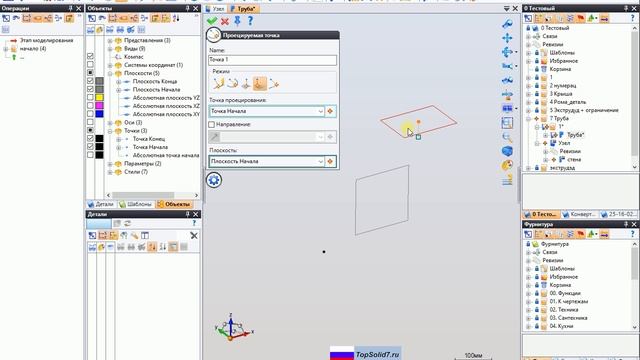Click the purple arrow icon in Тестовый toolbar

[x=604, y=18]
